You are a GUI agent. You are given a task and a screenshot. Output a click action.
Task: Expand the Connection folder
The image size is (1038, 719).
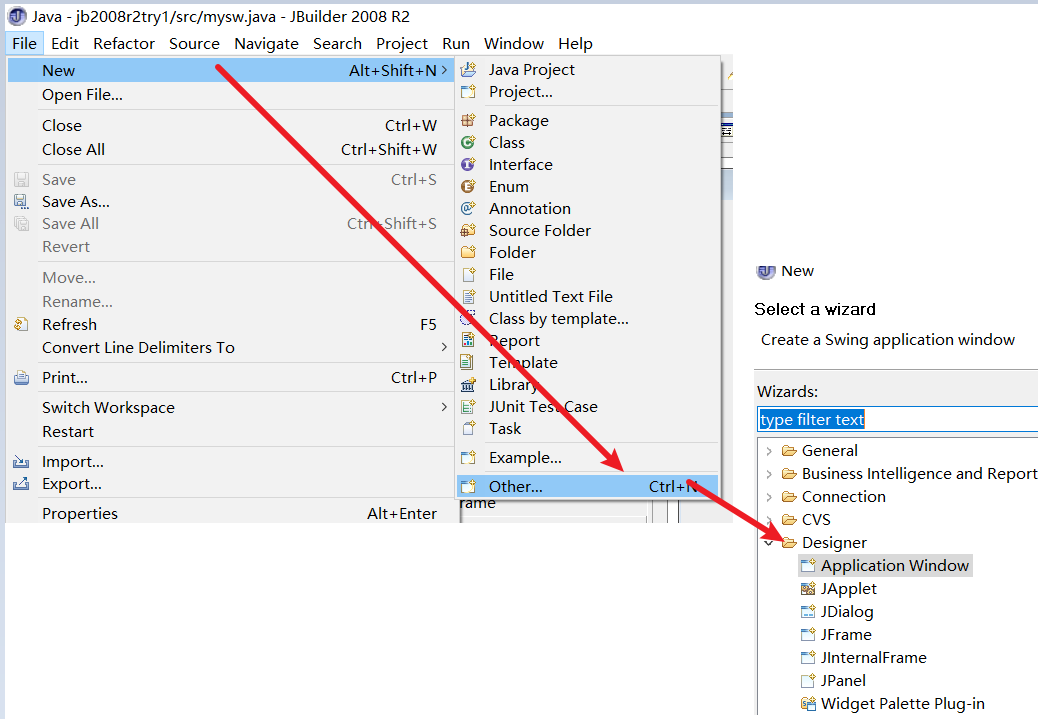[x=769, y=497]
